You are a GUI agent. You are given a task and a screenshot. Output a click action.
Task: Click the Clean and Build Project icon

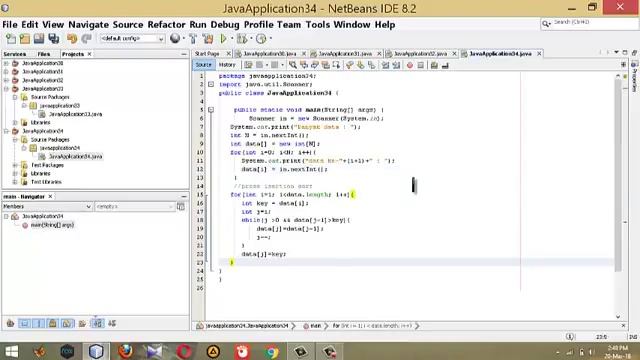point(208,39)
